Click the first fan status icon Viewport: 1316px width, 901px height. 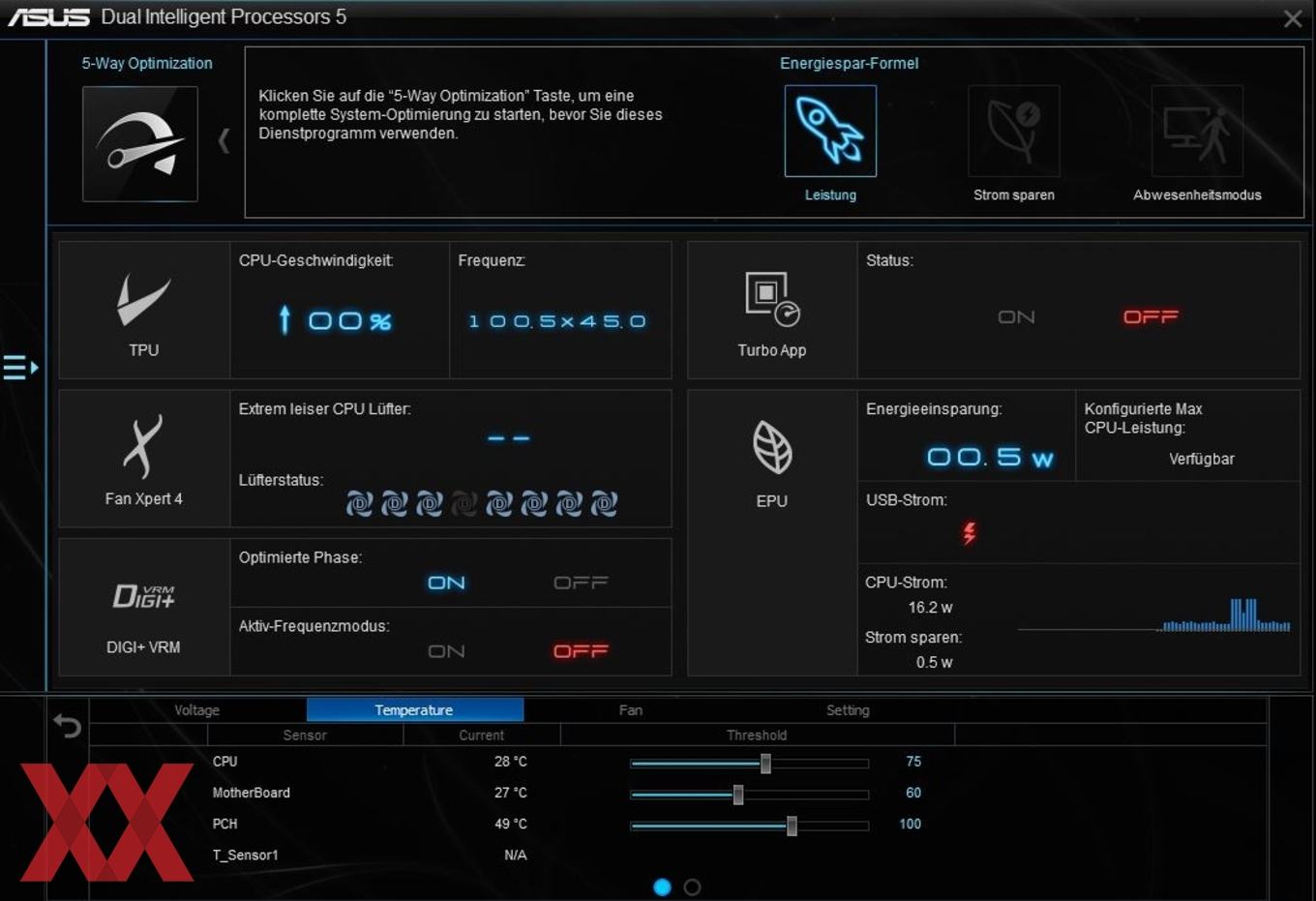359,503
